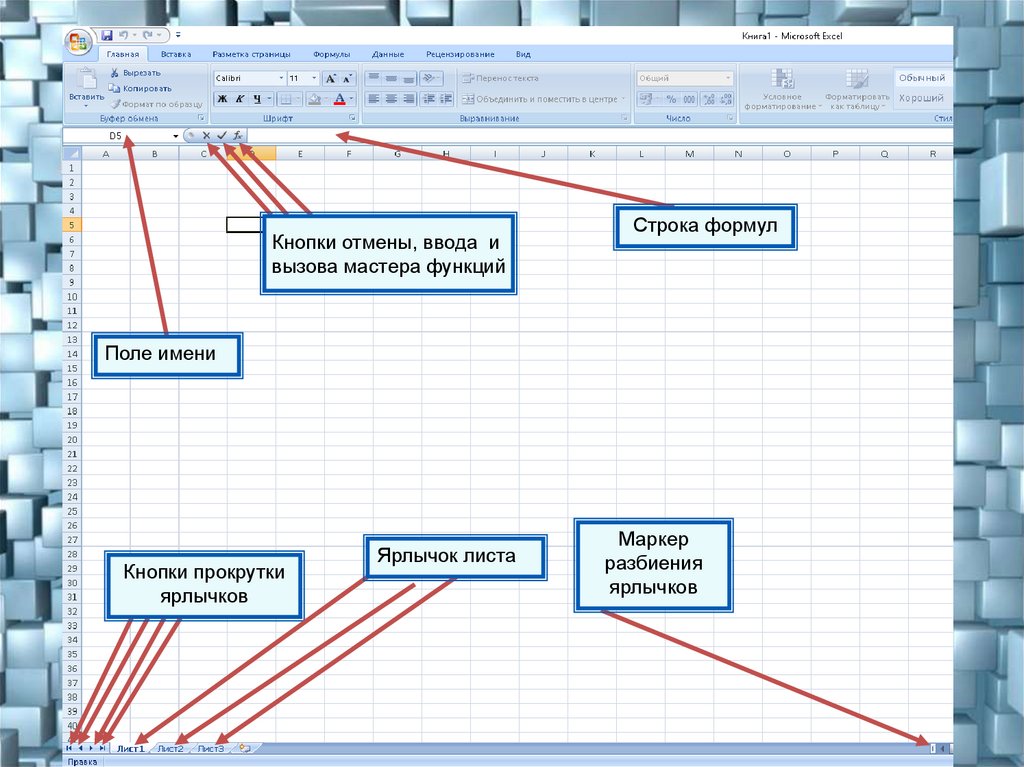Open the Customize Quick Access Toolbar arrow
This screenshot has width=1024, height=767.
(x=178, y=35)
